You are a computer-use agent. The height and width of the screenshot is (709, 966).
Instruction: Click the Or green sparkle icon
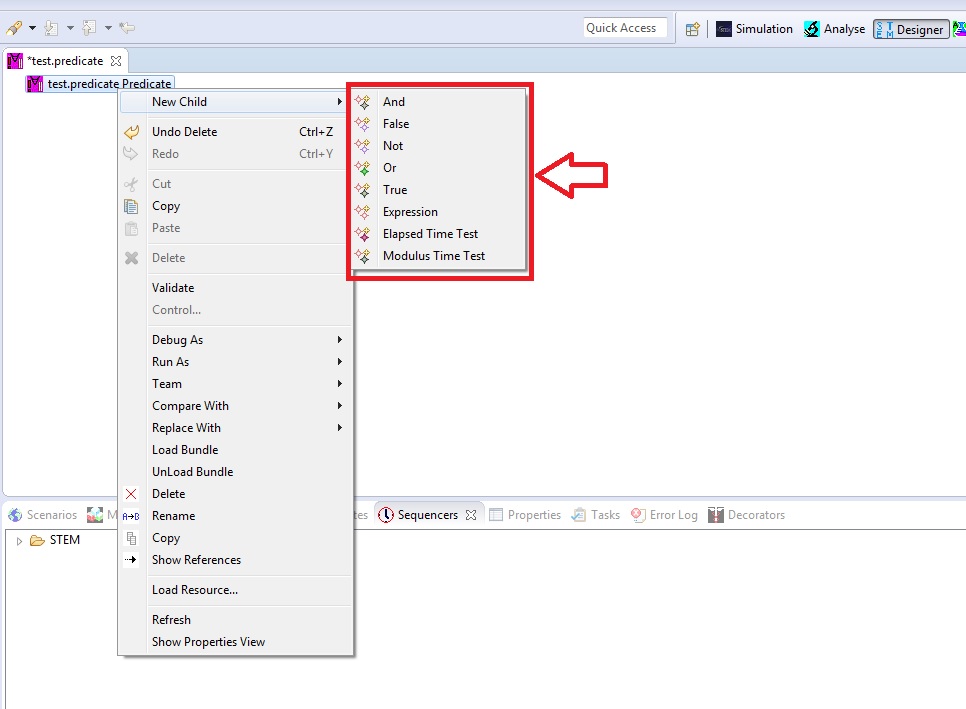tap(363, 168)
